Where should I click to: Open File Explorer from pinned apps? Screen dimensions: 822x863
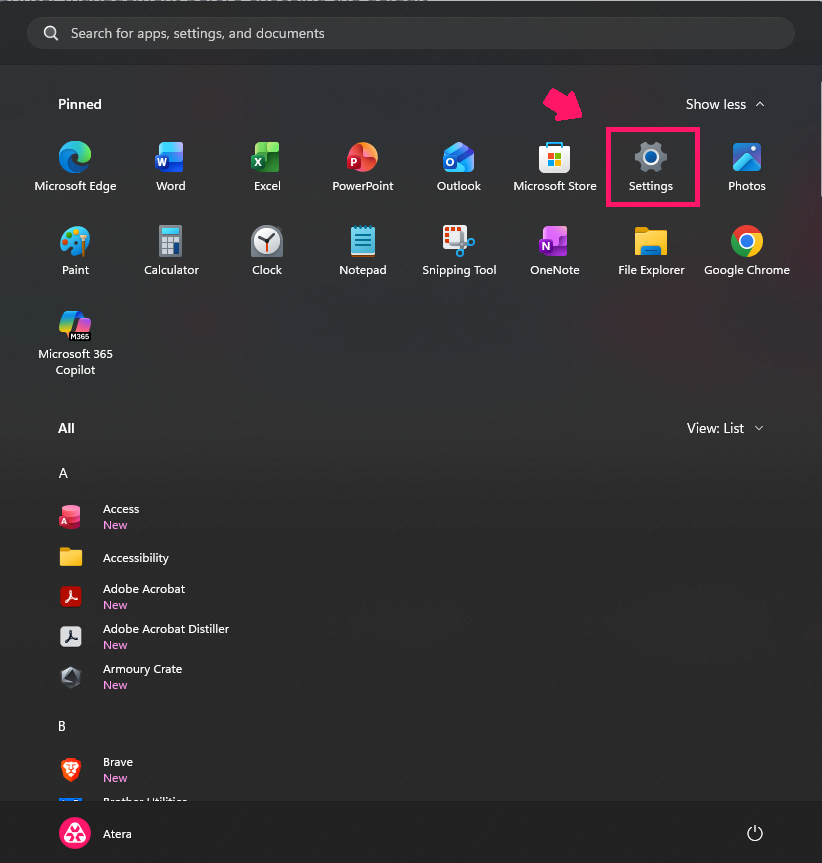tap(651, 250)
